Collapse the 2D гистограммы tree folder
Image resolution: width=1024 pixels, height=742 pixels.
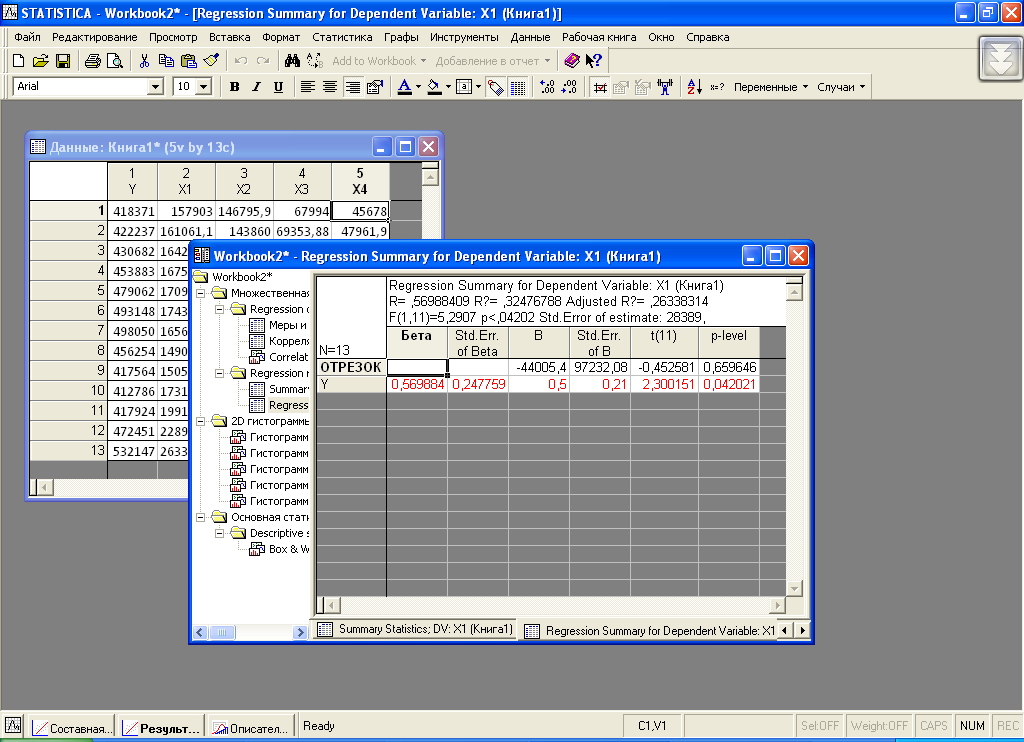click(x=201, y=421)
